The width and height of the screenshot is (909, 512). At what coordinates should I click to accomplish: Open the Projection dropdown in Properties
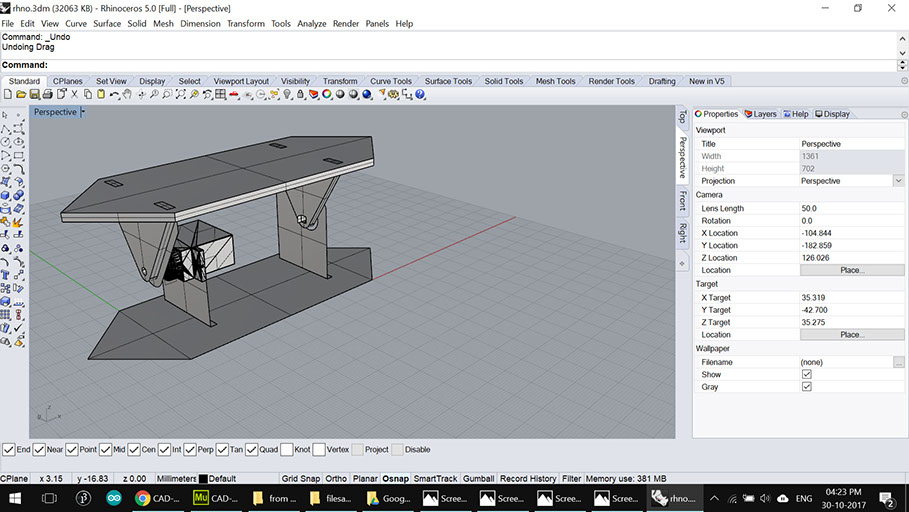tap(898, 181)
